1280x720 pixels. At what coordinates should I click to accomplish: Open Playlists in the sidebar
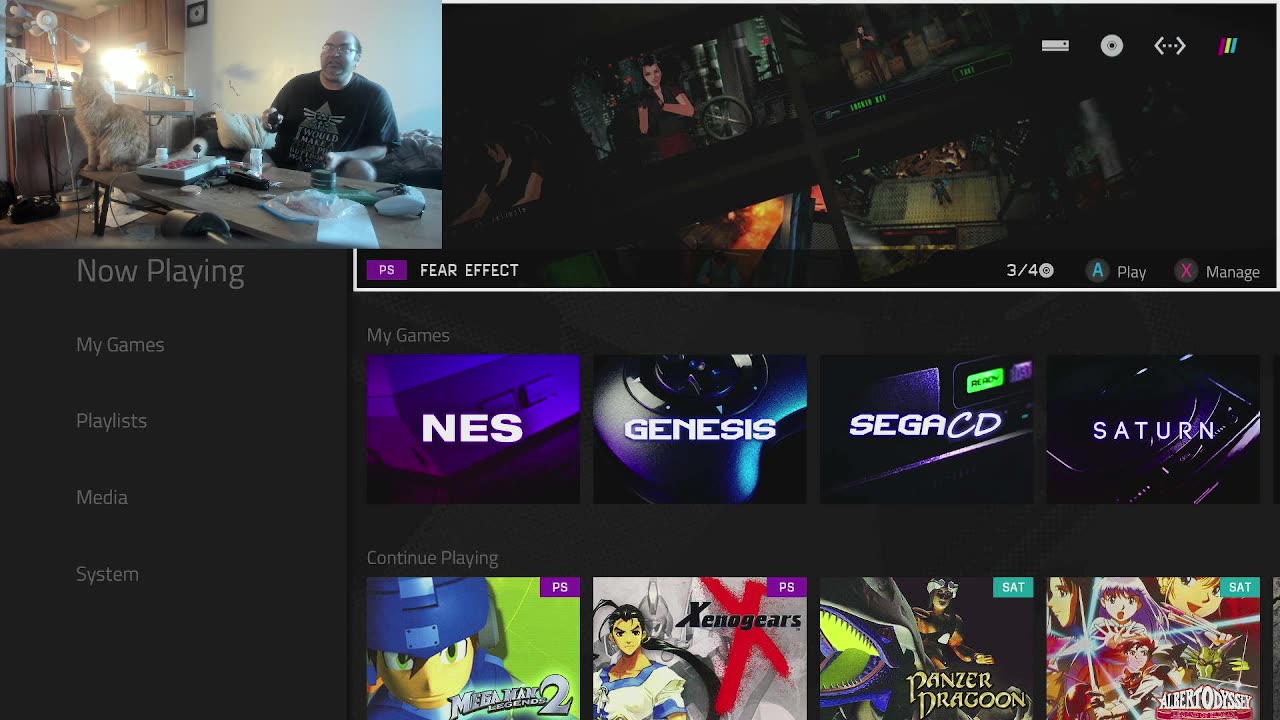(111, 421)
